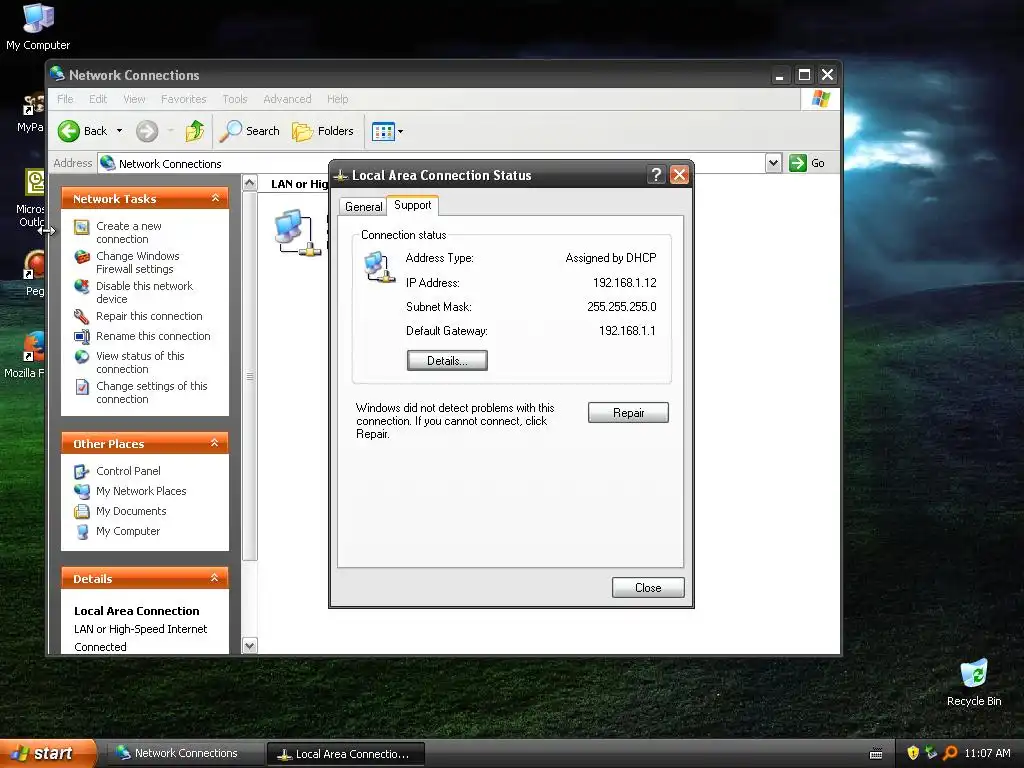The width and height of the screenshot is (1024, 768).
Task: Click the My Documents folder icon
Action: pyautogui.click(x=82, y=511)
